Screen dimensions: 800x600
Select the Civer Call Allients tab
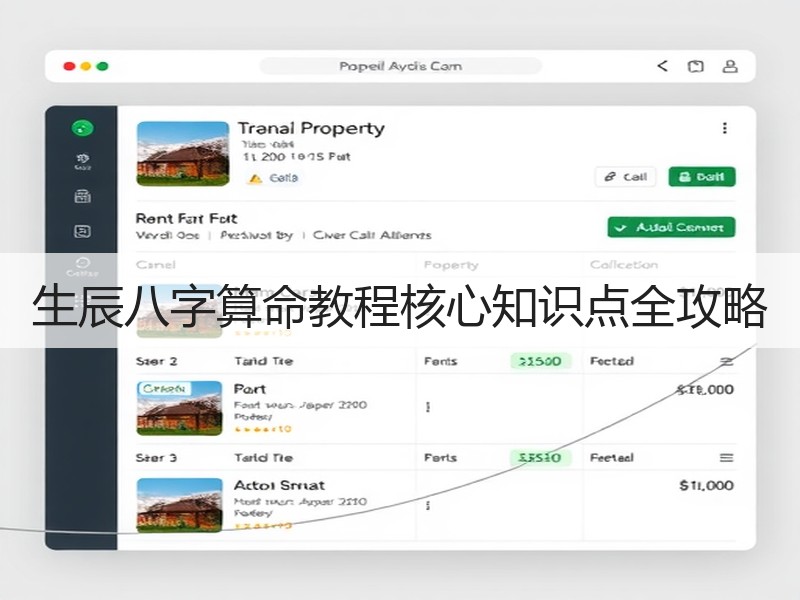372,235
